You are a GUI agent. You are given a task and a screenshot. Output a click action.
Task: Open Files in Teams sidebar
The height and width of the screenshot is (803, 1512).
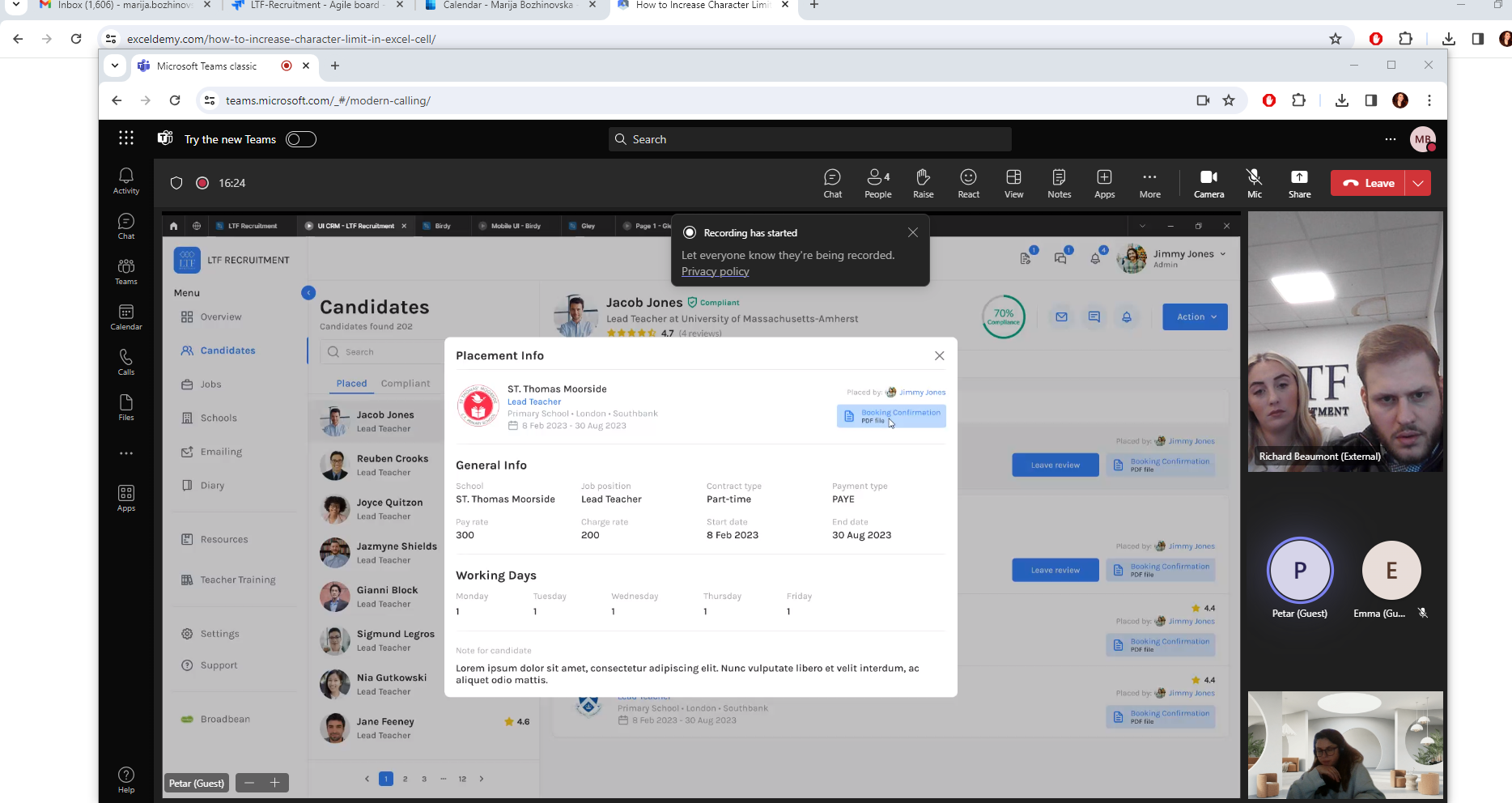(126, 408)
